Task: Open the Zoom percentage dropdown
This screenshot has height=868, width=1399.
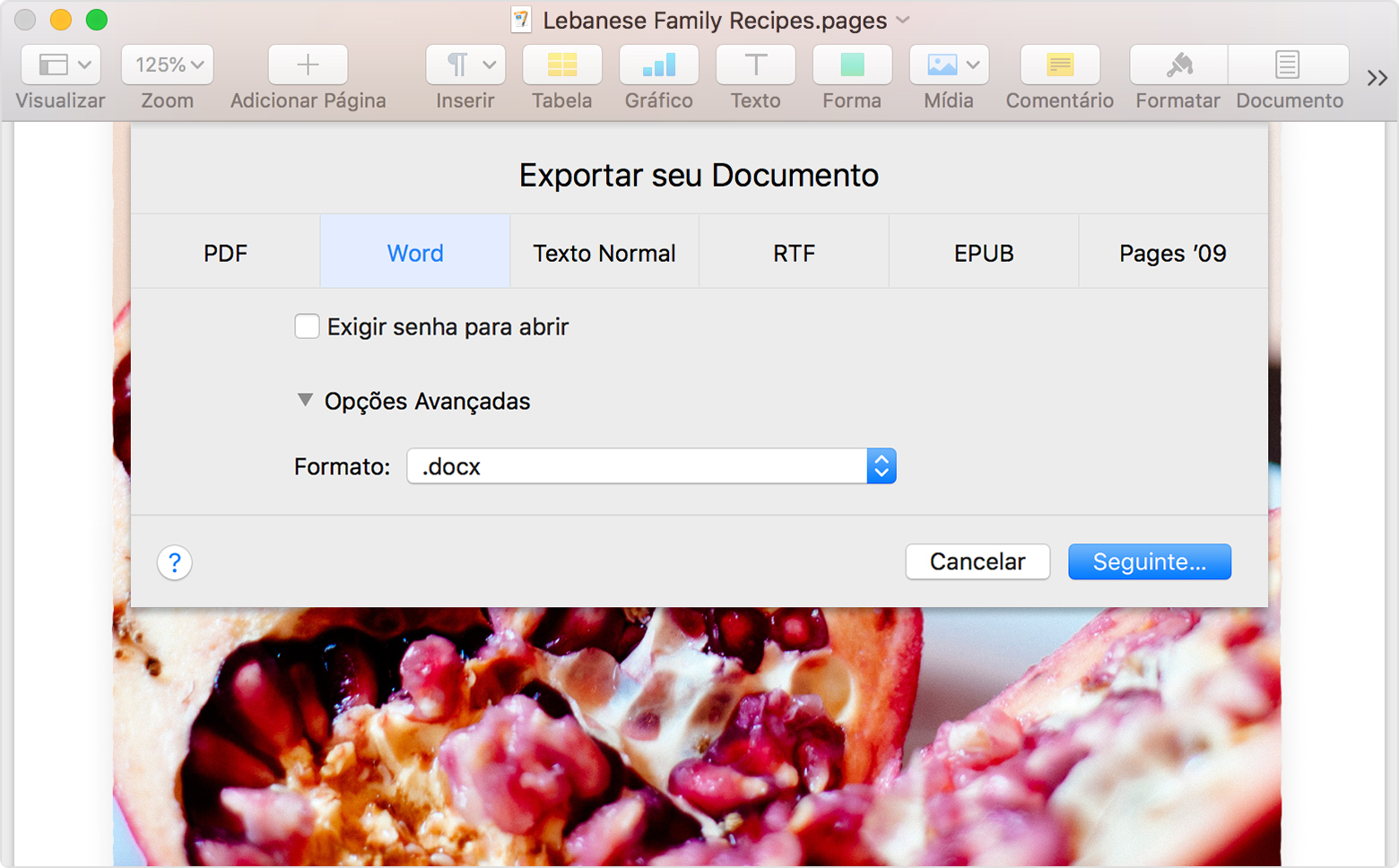Action: (x=167, y=65)
